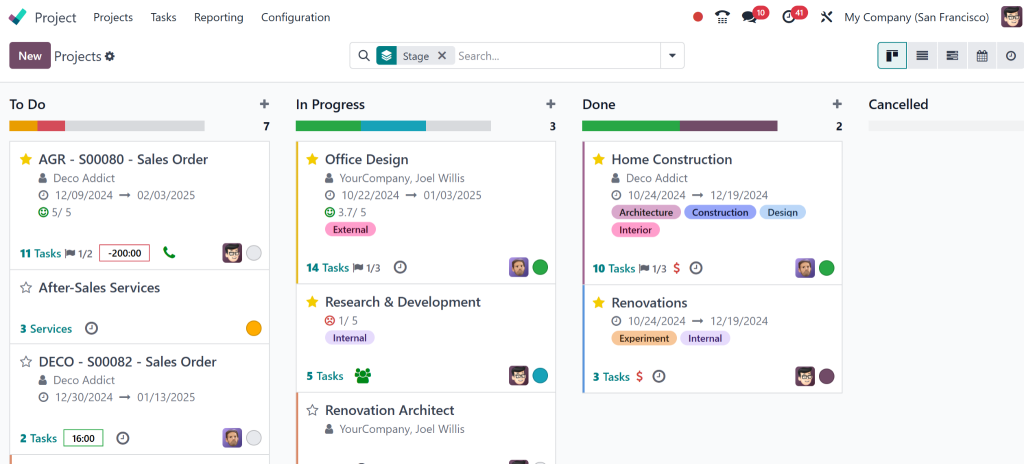Open the purple status dropdown on Renovations
Screen dimensions: 1024x464
click(827, 376)
